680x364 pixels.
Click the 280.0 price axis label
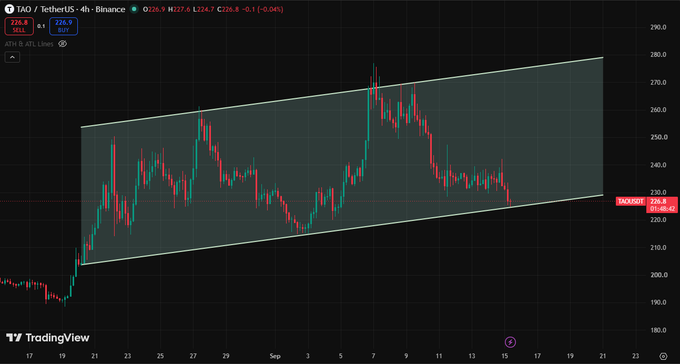[657, 55]
